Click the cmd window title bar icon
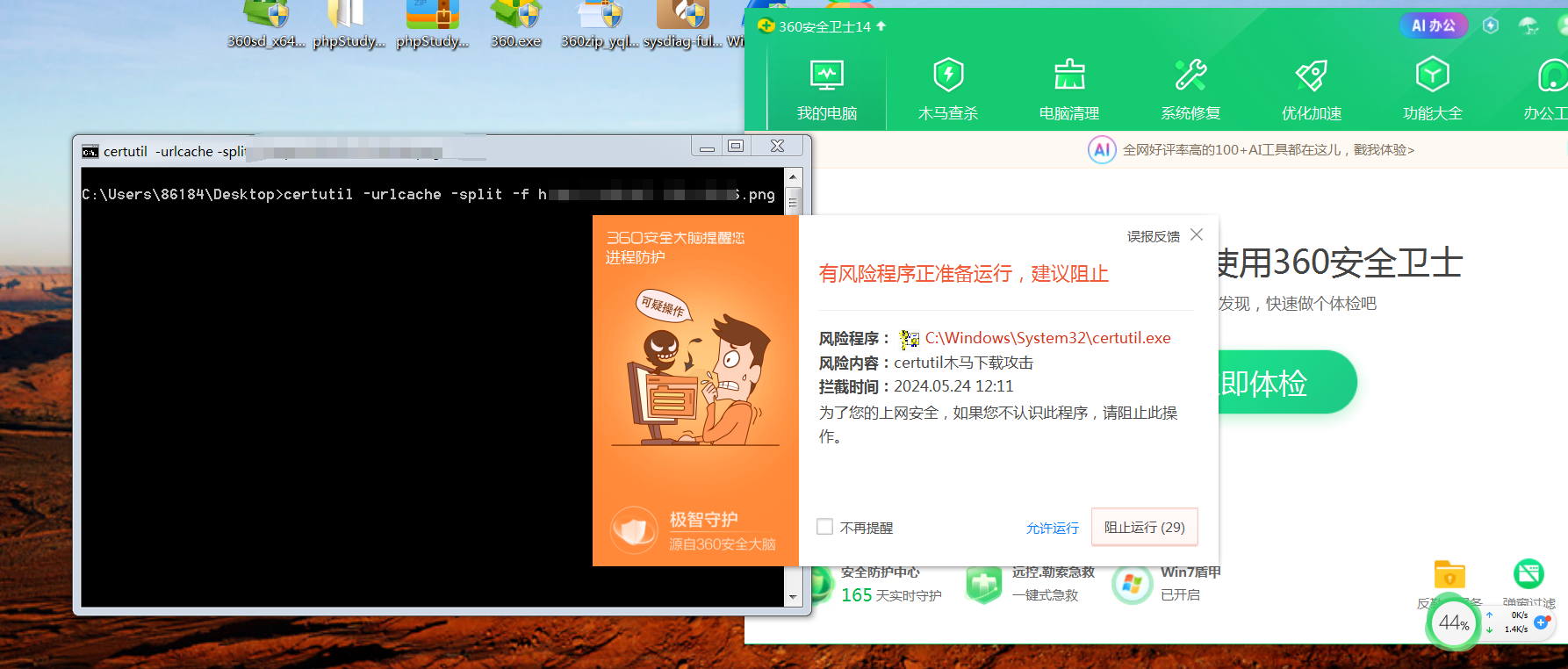 pyautogui.click(x=90, y=152)
